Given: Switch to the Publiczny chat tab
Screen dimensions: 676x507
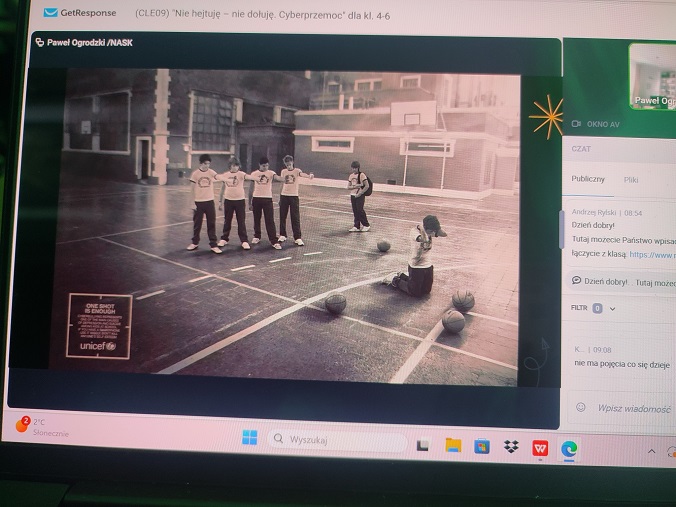Looking at the screenshot, I should 588,179.
